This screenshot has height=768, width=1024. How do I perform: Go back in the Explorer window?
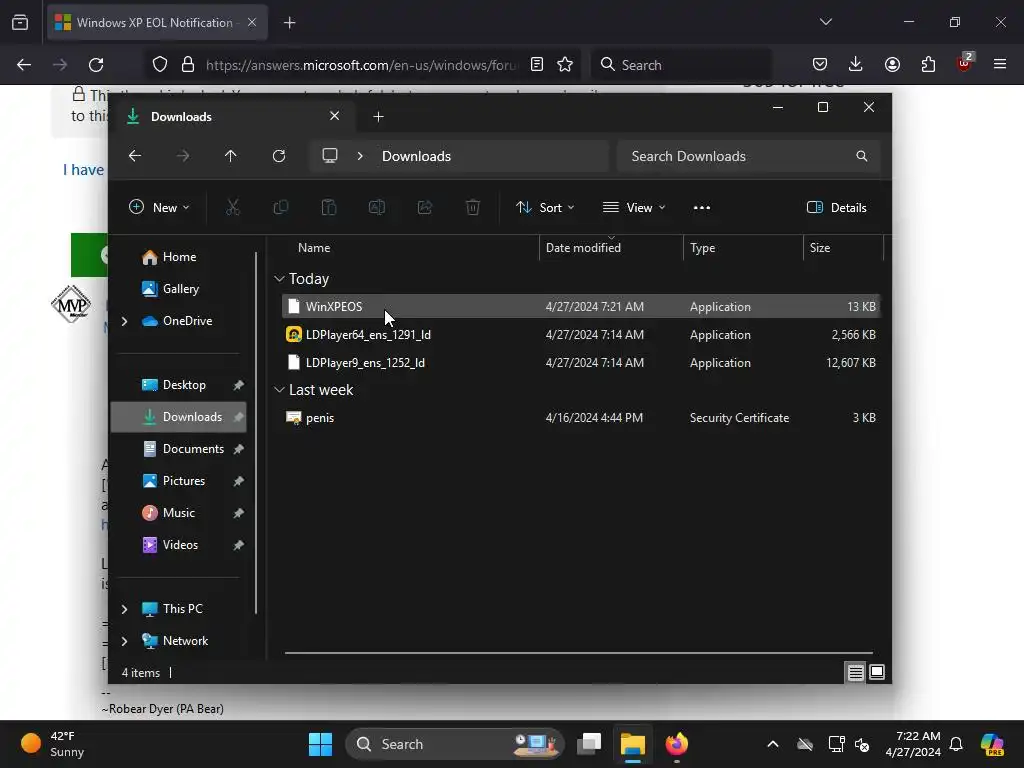pyautogui.click(x=135, y=156)
